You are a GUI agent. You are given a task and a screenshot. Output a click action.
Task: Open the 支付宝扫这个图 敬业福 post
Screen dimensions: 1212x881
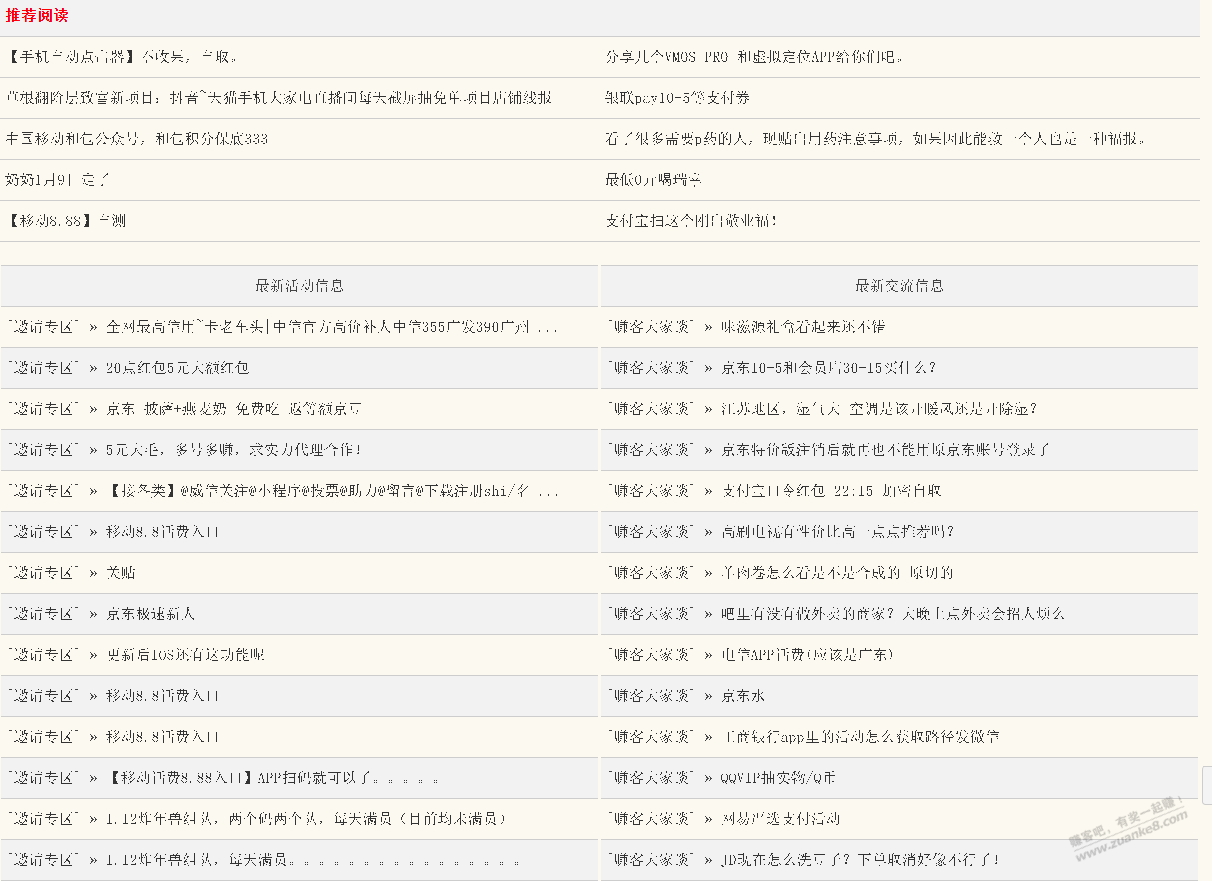(691, 221)
